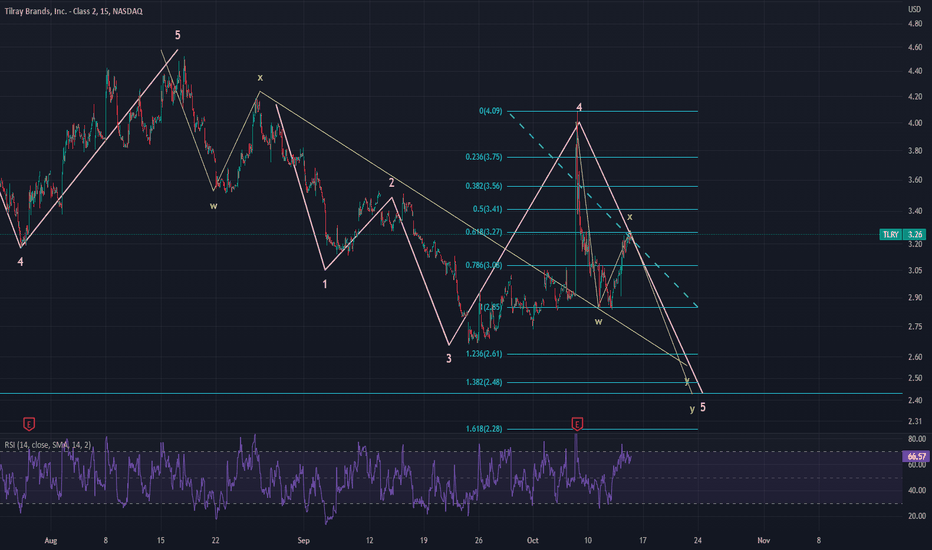932x550 pixels.
Task: Select the dashed teal descending trend line
Action: (x=602, y=209)
